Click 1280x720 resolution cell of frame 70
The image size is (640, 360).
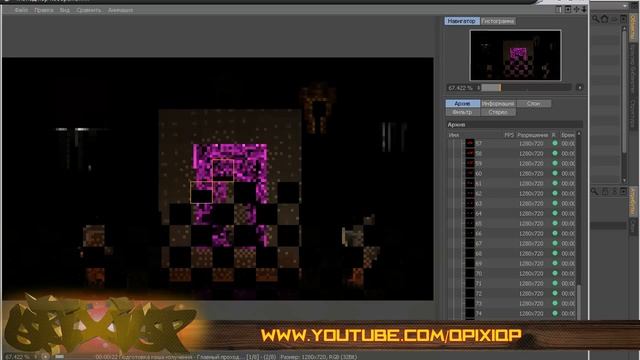[x=531, y=273]
